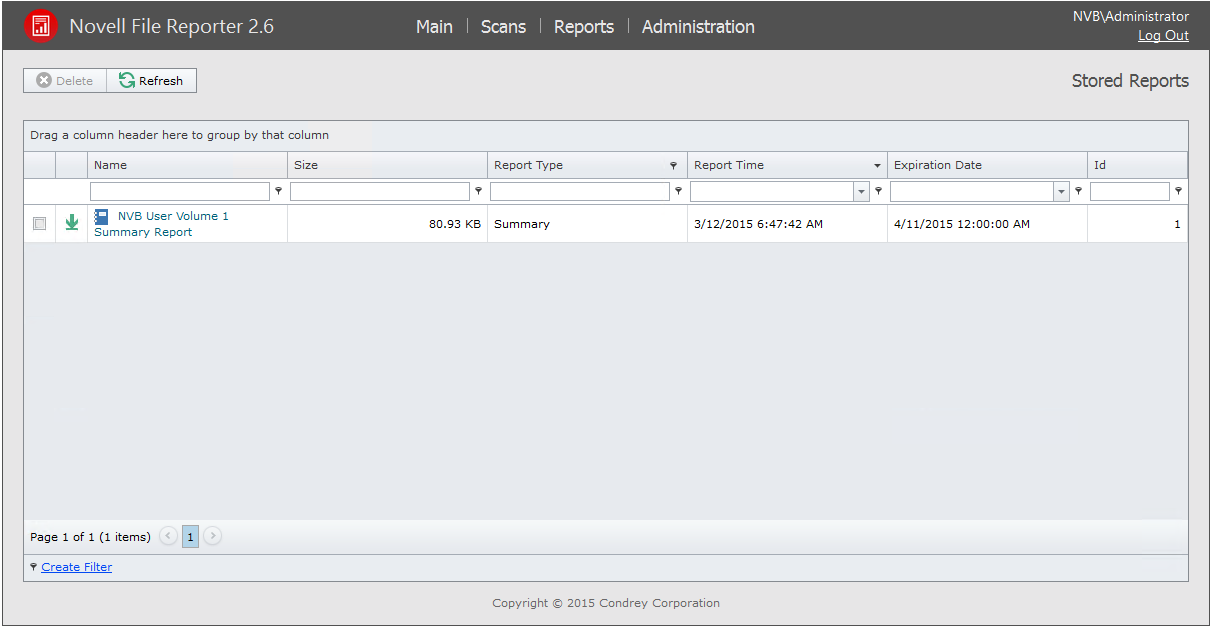Open the Expiration Date column filter funnel
This screenshot has width=1212, height=628.
[x=1077, y=190]
